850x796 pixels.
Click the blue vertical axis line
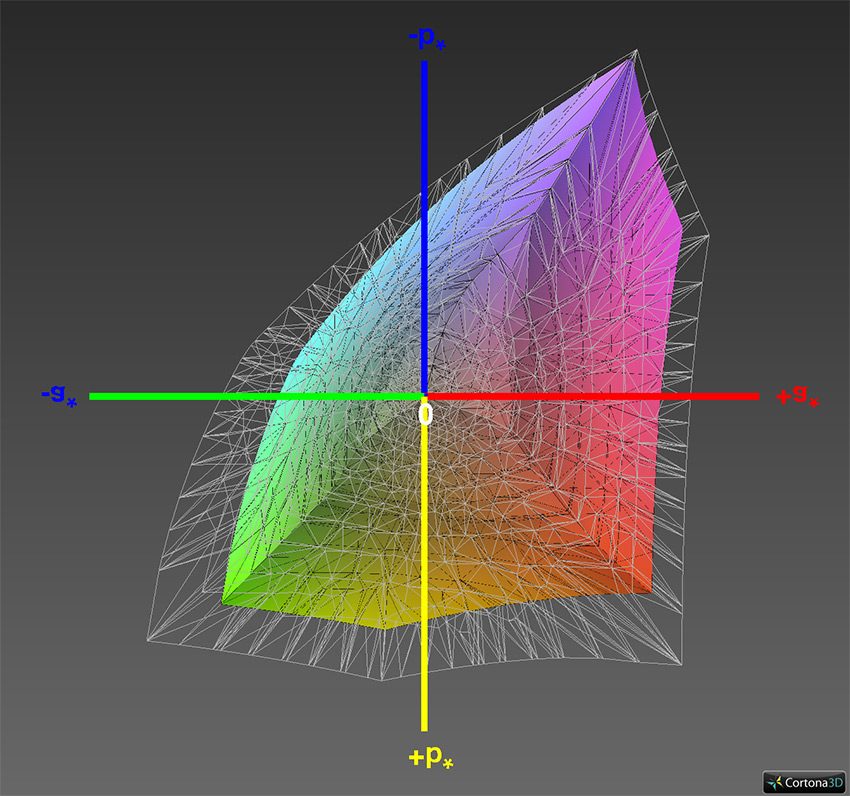point(424,228)
